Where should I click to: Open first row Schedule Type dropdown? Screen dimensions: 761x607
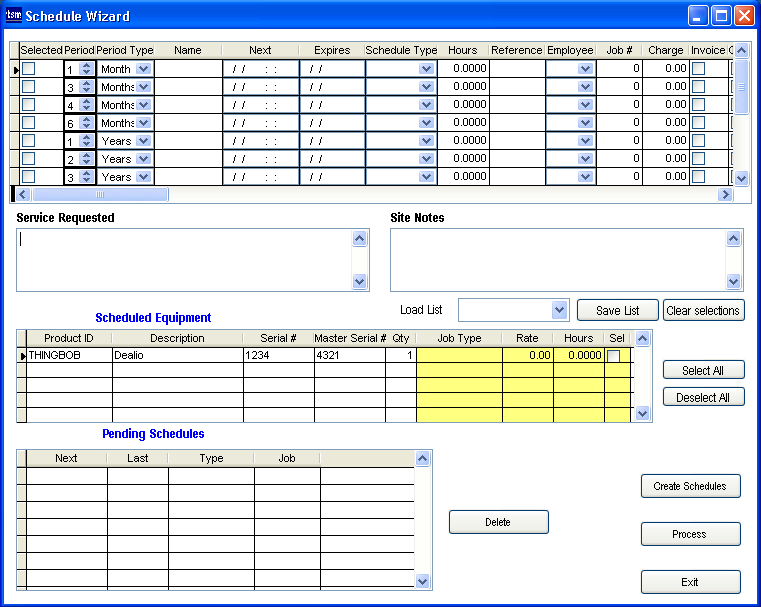tap(427, 69)
